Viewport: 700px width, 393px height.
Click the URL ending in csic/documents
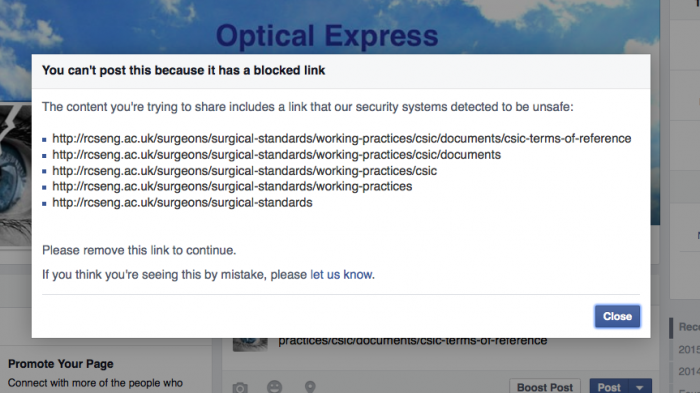coord(276,155)
